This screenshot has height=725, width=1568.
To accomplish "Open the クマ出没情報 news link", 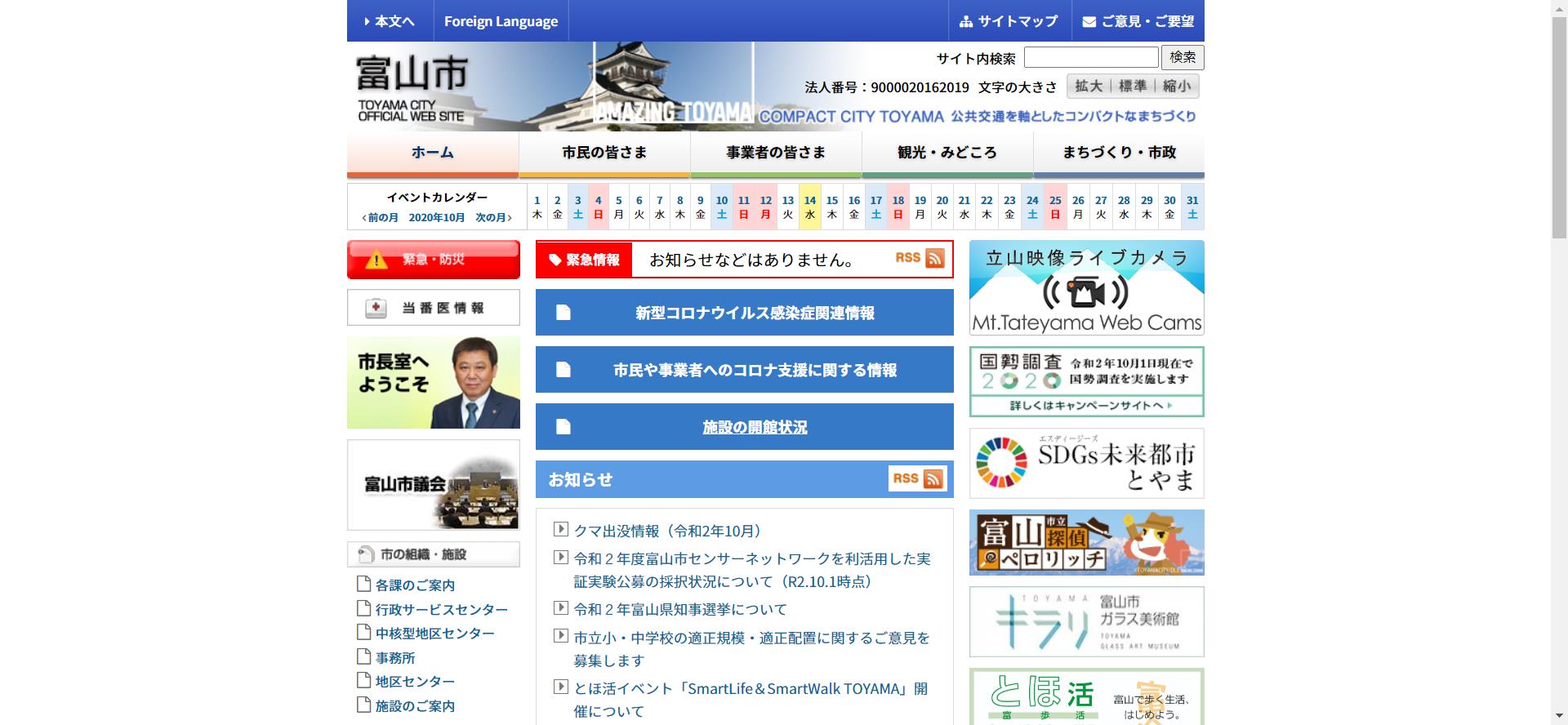I will 667,532.
